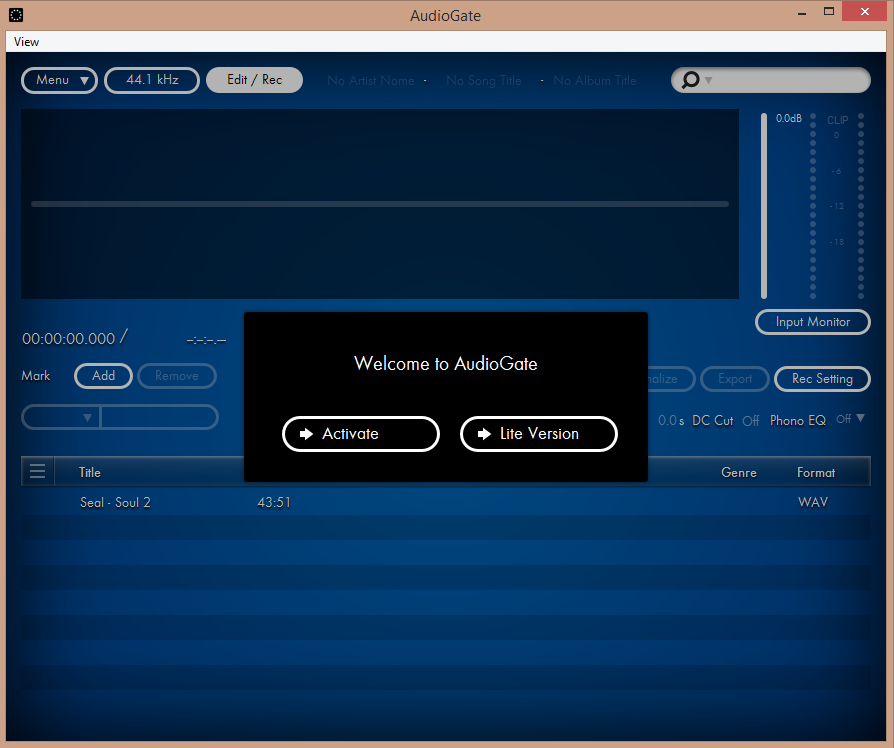Add a mark with the Add button
This screenshot has width=894, height=748.
click(103, 376)
